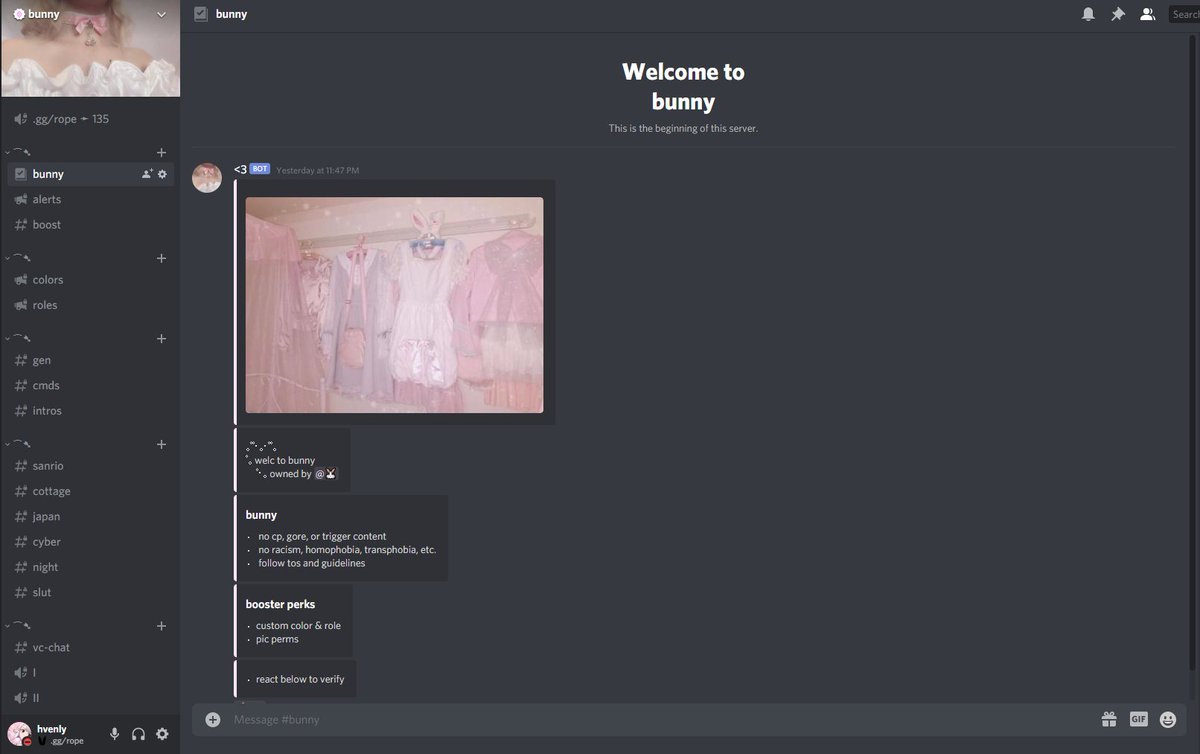
Task: Open the sanrio channel
Action: click(x=90, y=466)
